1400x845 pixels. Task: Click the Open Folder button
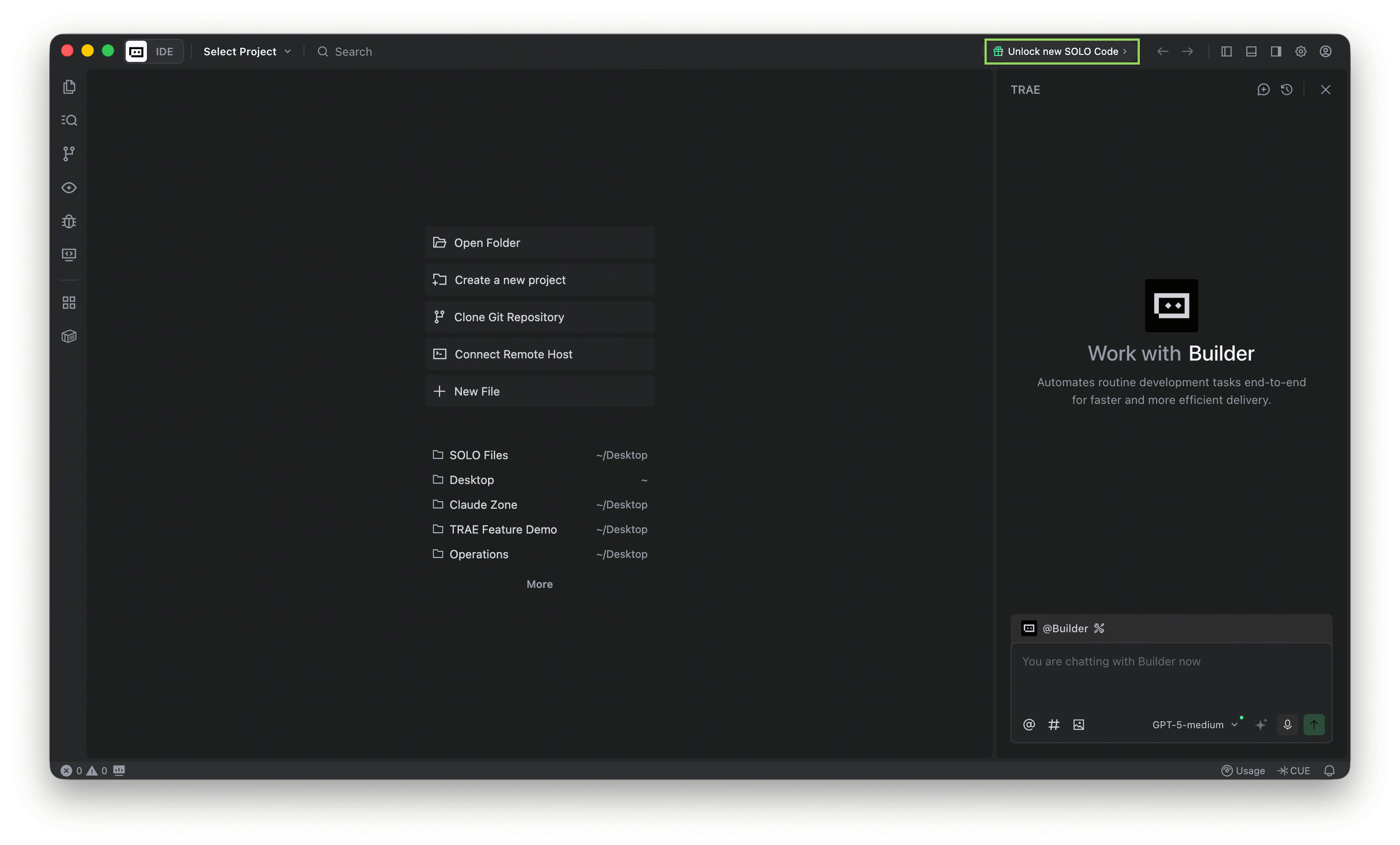coord(539,242)
